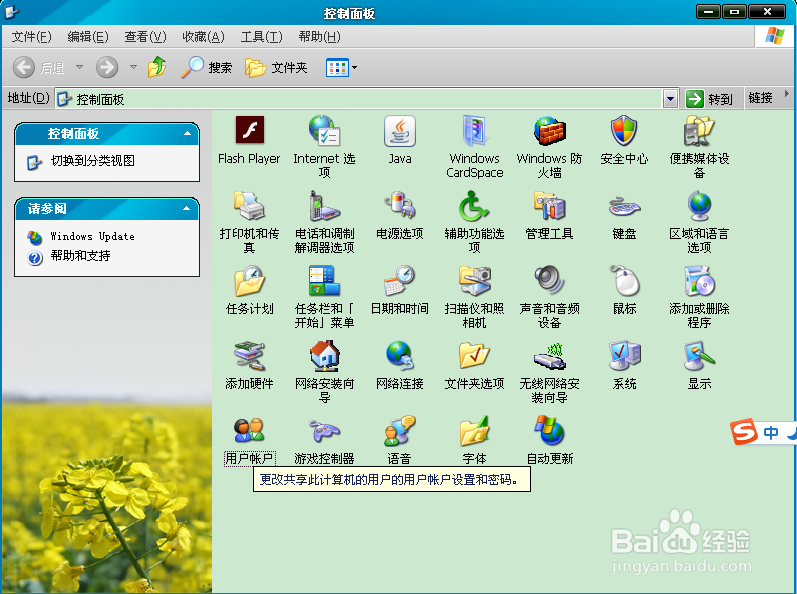
Task: Expand the forward history dropdown arrow
Action: point(133,67)
